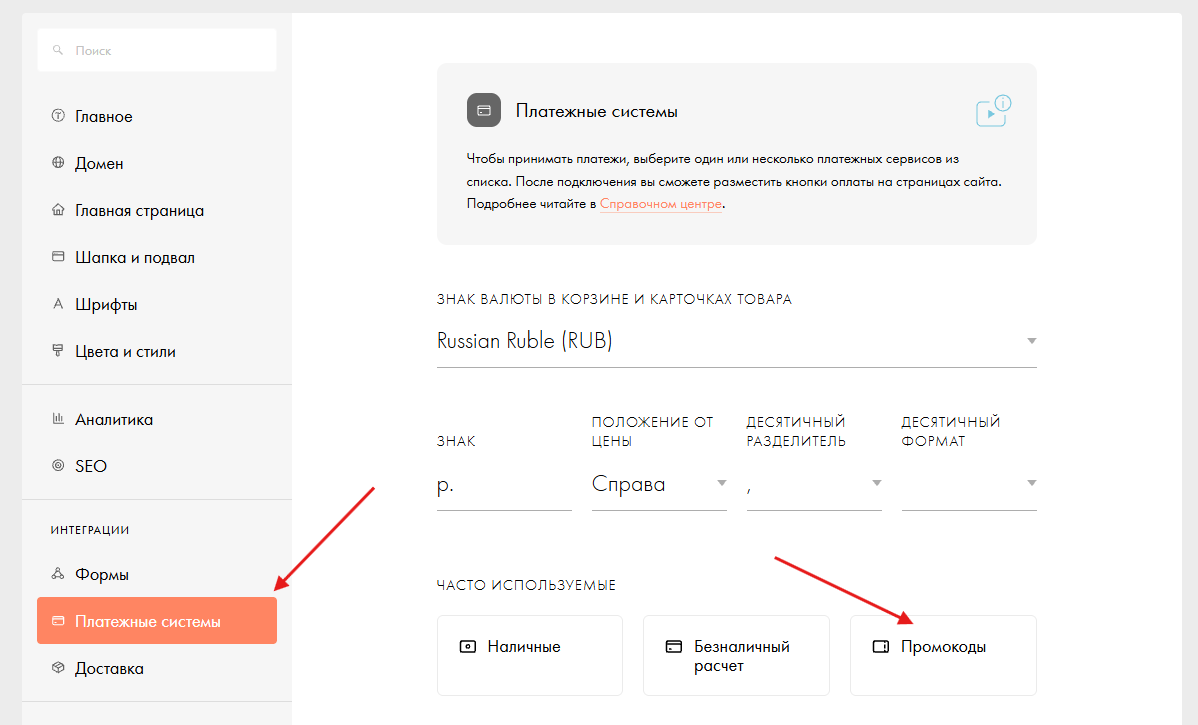
Task: Click the Знак currency sign field
Action: pyautogui.click(x=504, y=486)
